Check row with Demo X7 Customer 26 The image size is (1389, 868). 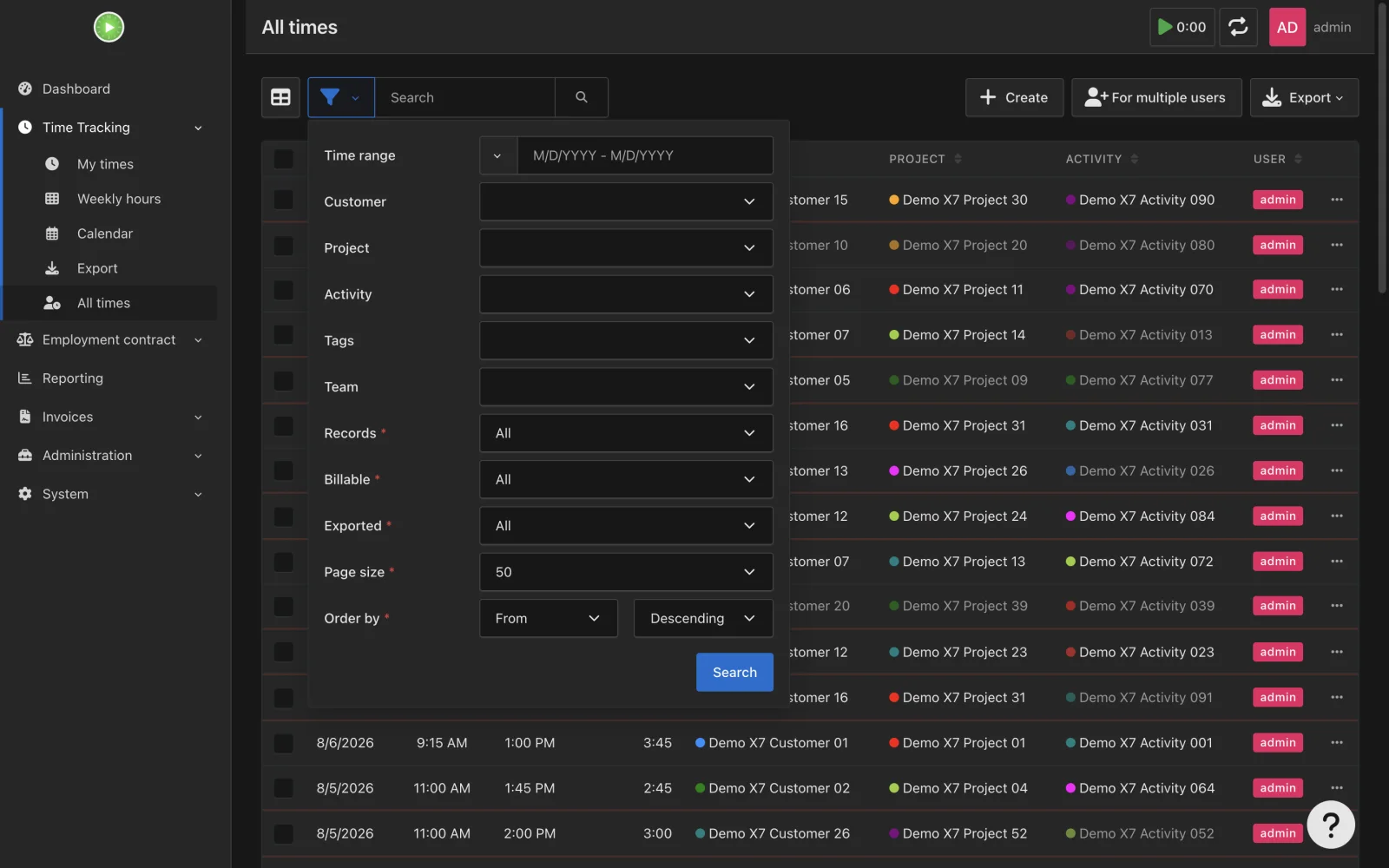coord(283,833)
